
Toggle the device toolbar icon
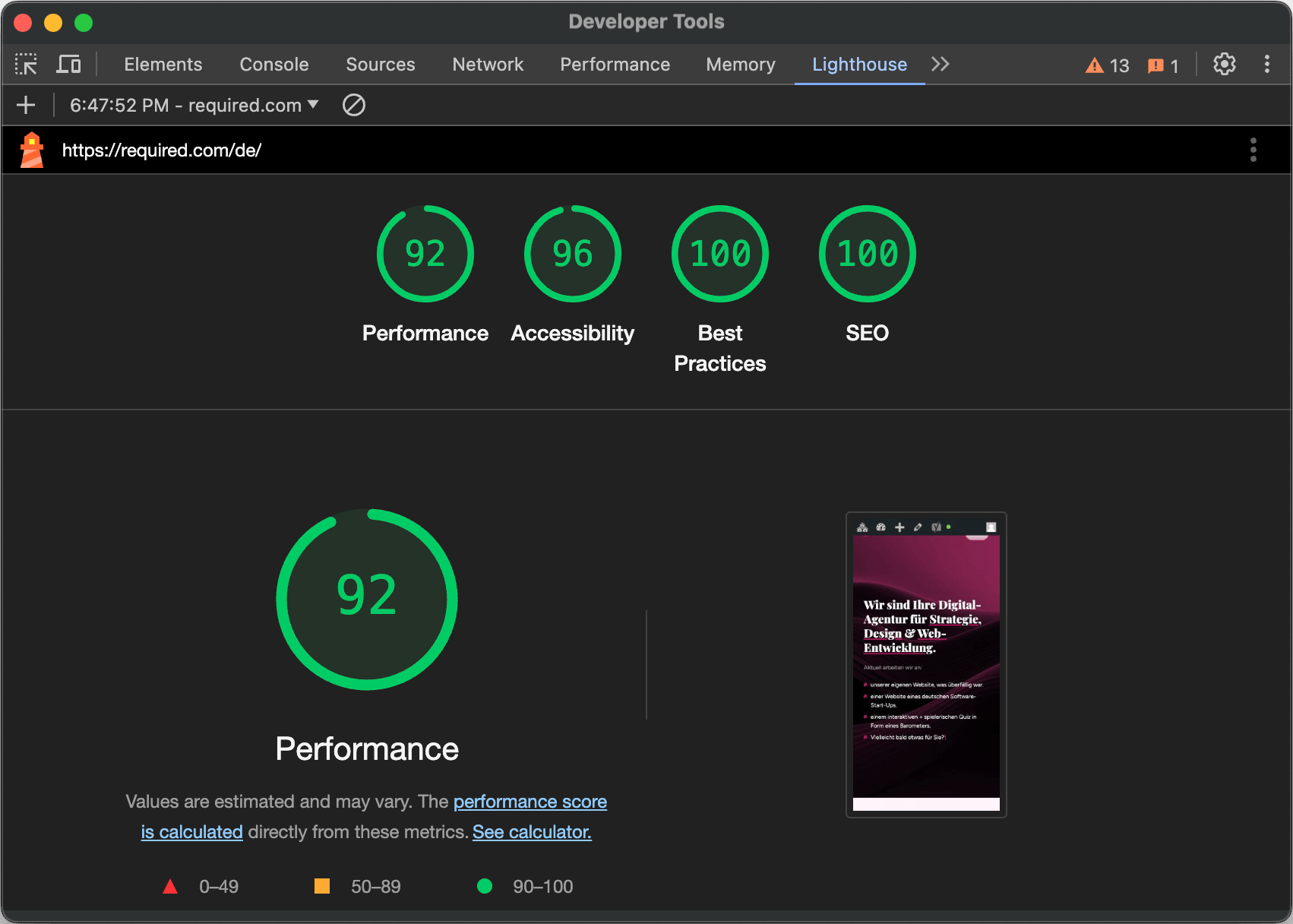[68, 65]
